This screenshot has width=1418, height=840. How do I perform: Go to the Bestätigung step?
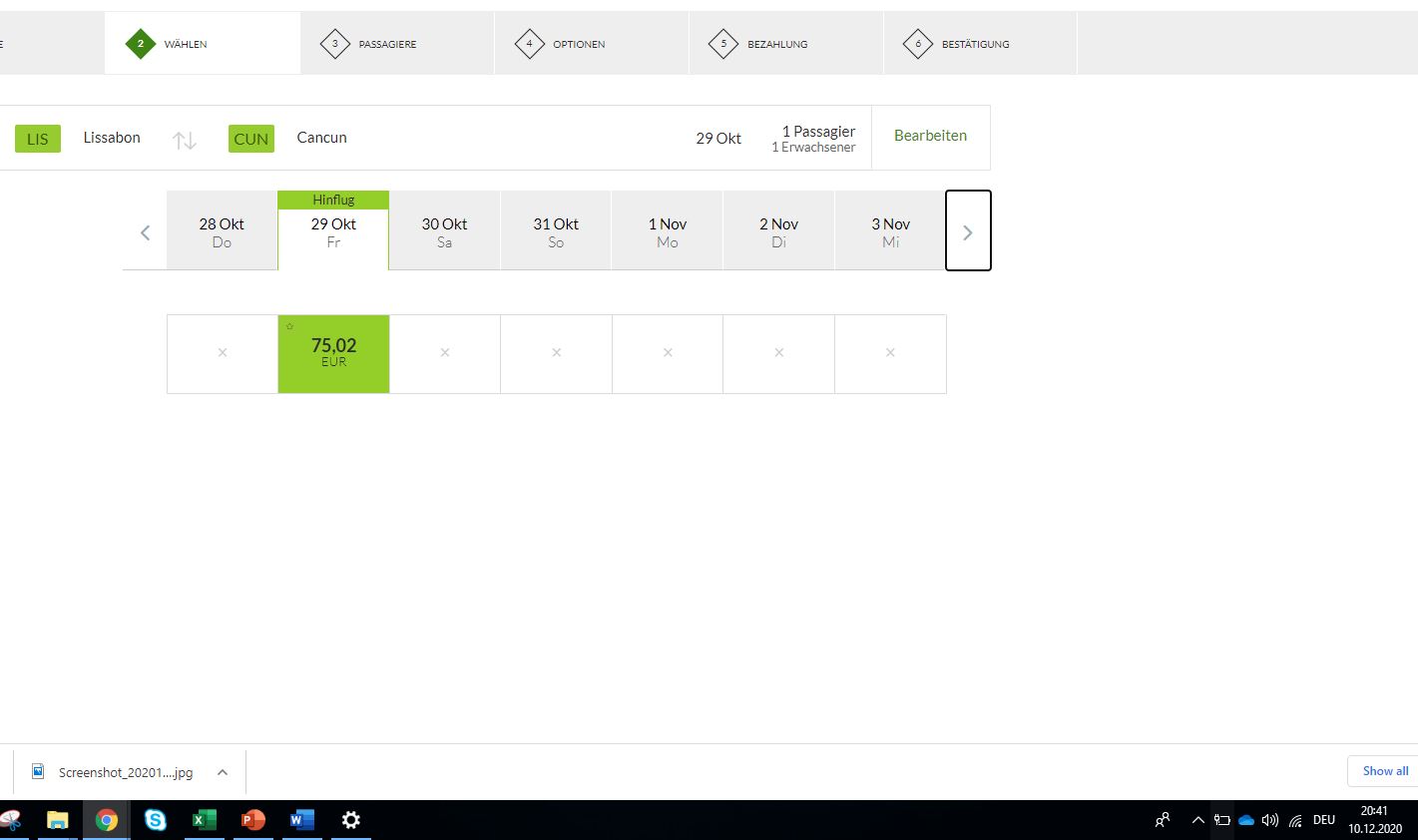click(981, 44)
